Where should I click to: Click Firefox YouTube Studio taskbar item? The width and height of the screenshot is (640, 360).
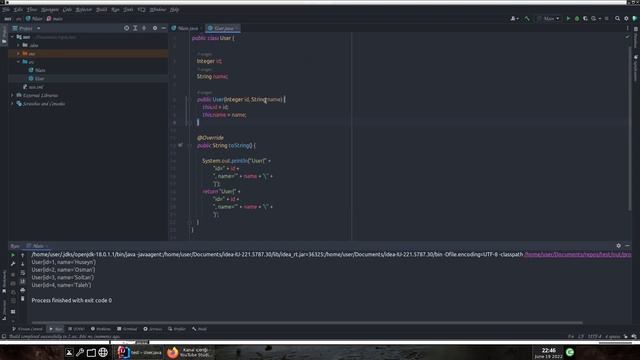tap(190, 352)
